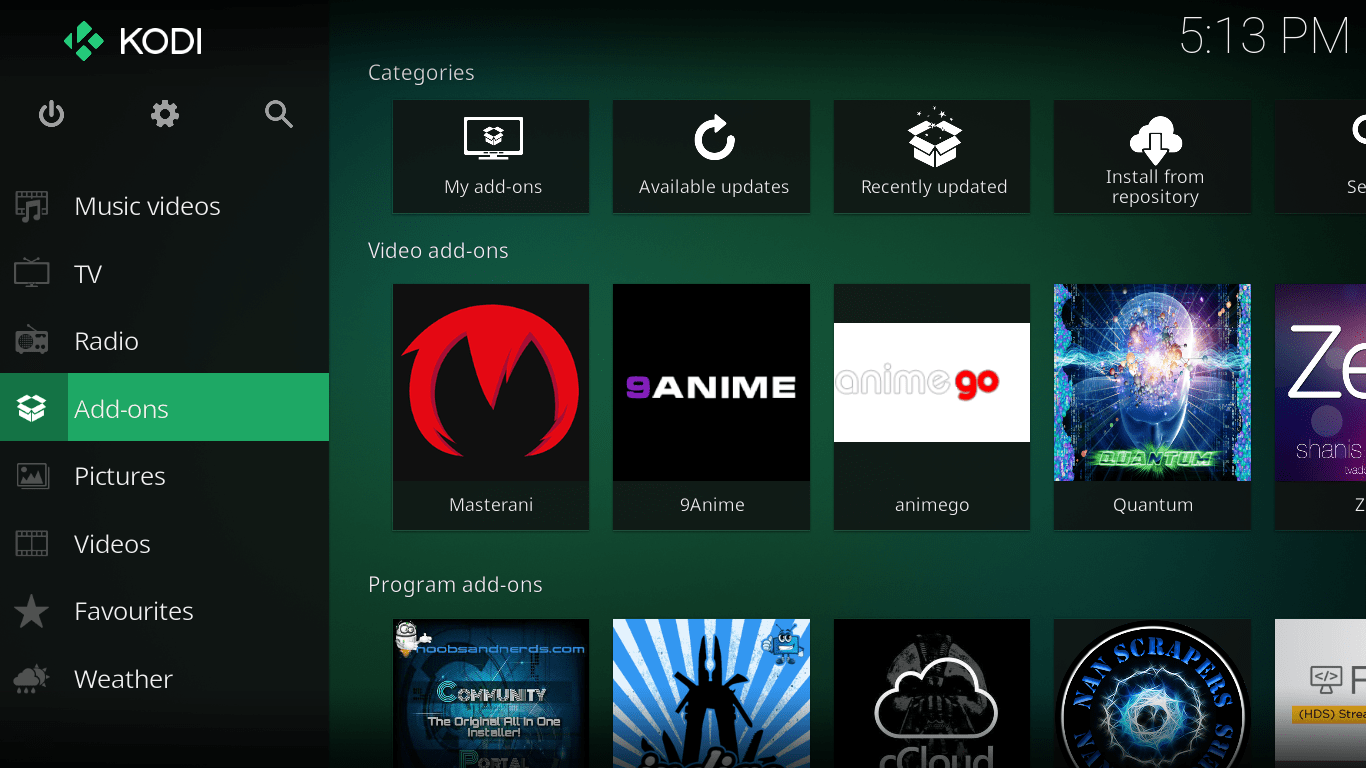Open the noobsandnerds Community Portal add-on
The height and width of the screenshot is (768, 1366).
(x=491, y=693)
